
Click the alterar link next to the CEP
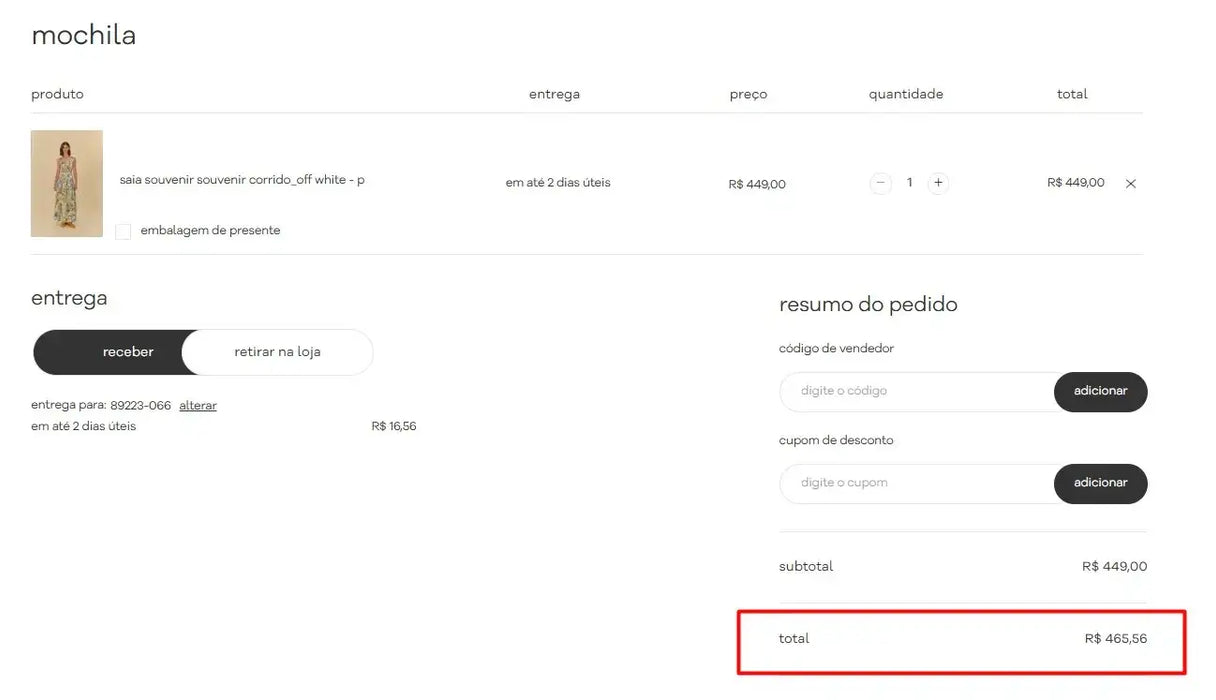[x=198, y=406]
